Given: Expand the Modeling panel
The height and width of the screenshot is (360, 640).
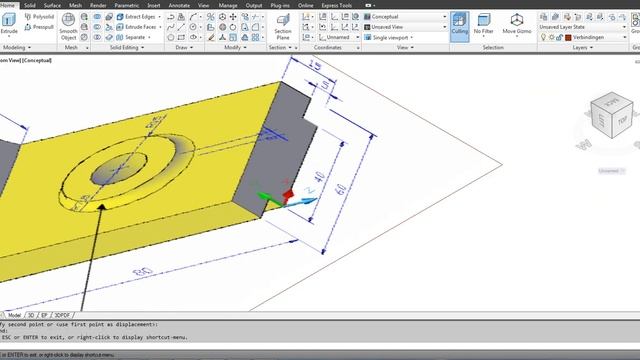Looking at the screenshot, I should point(17,48).
